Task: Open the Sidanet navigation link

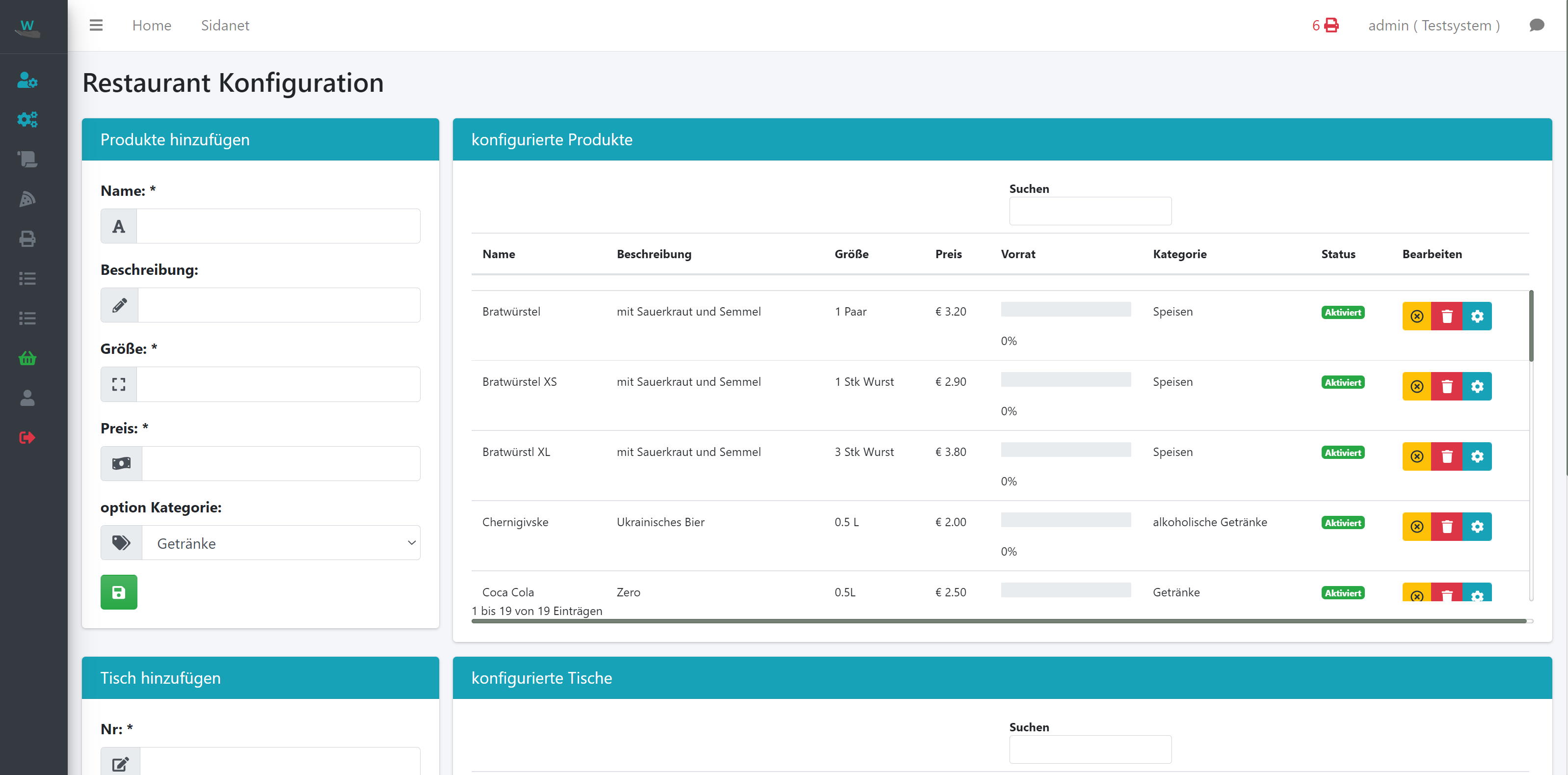Action: click(x=225, y=25)
